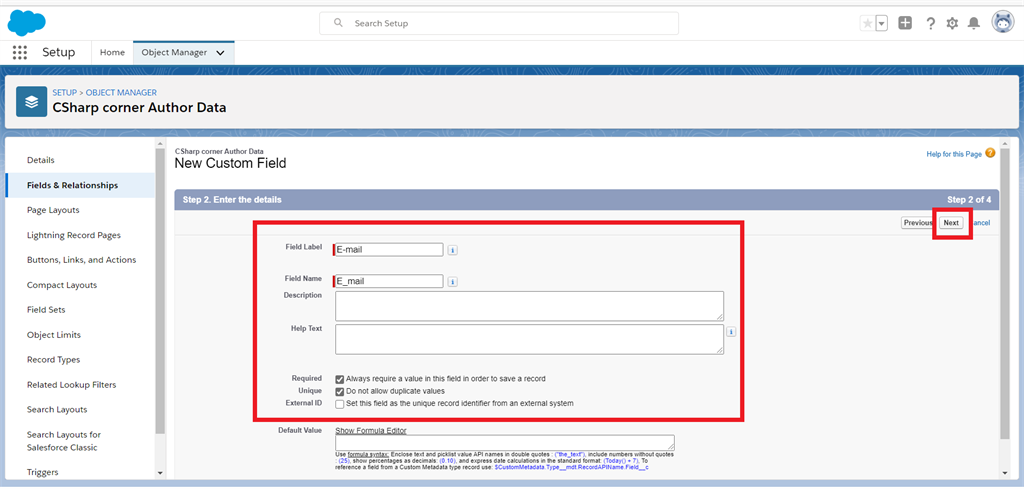This screenshot has height=489, width=1024.
Task: Click the global actions plus icon
Action: (x=905, y=24)
